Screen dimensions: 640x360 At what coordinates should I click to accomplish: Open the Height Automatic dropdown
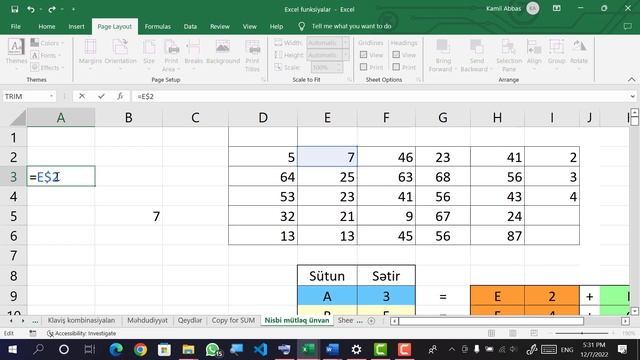coord(346,55)
